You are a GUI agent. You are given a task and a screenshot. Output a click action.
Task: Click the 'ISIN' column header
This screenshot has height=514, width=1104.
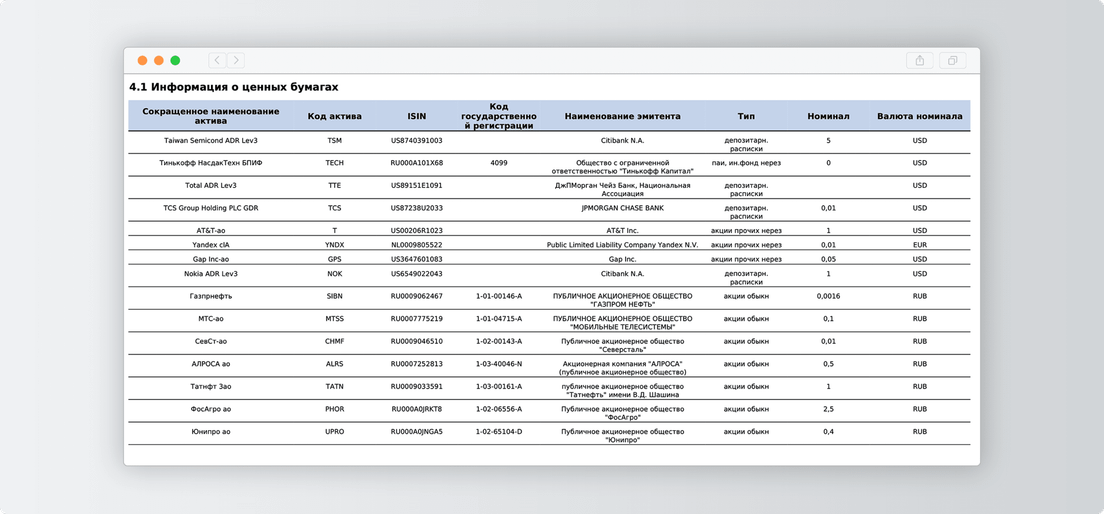coord(417,116)
